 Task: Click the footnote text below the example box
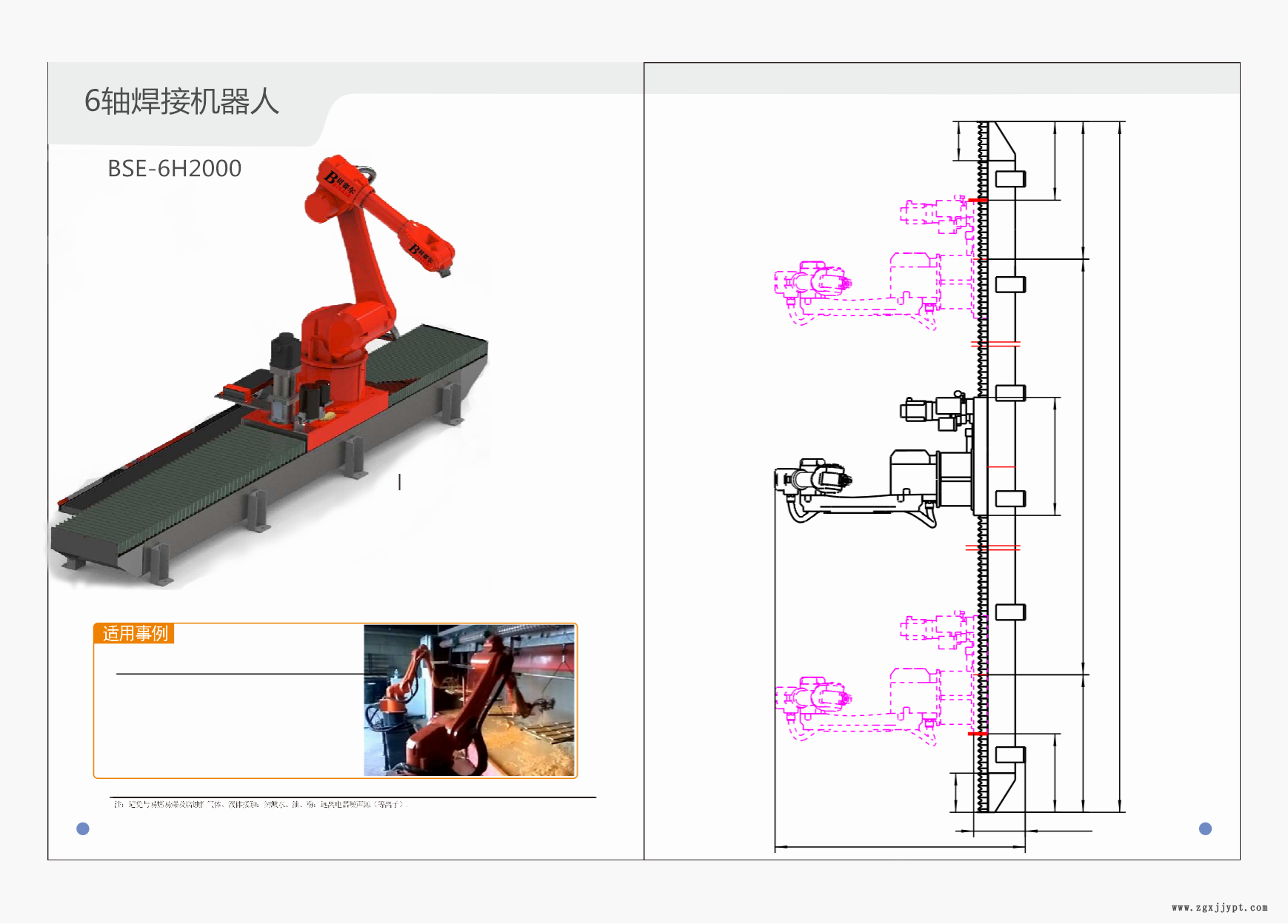tap(259, 804)
